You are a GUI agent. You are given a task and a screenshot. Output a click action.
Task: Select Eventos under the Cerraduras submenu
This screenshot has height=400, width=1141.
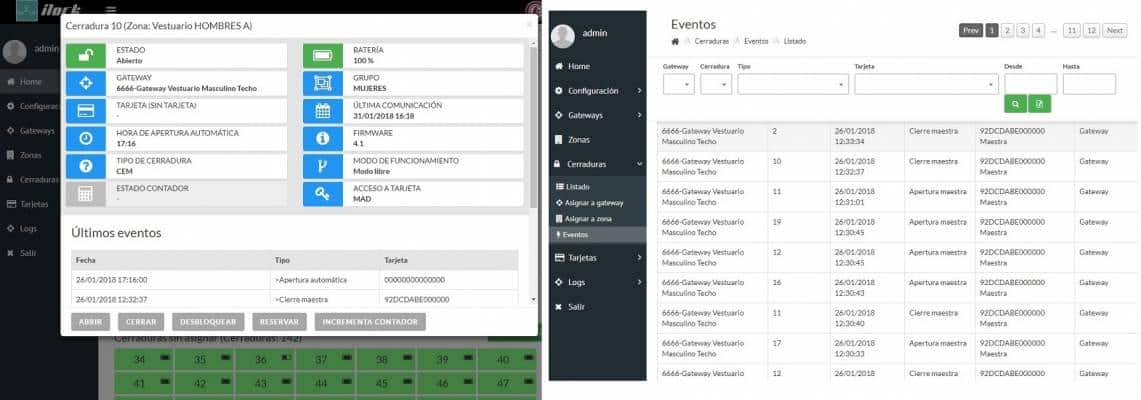click(x=576, y=235)
